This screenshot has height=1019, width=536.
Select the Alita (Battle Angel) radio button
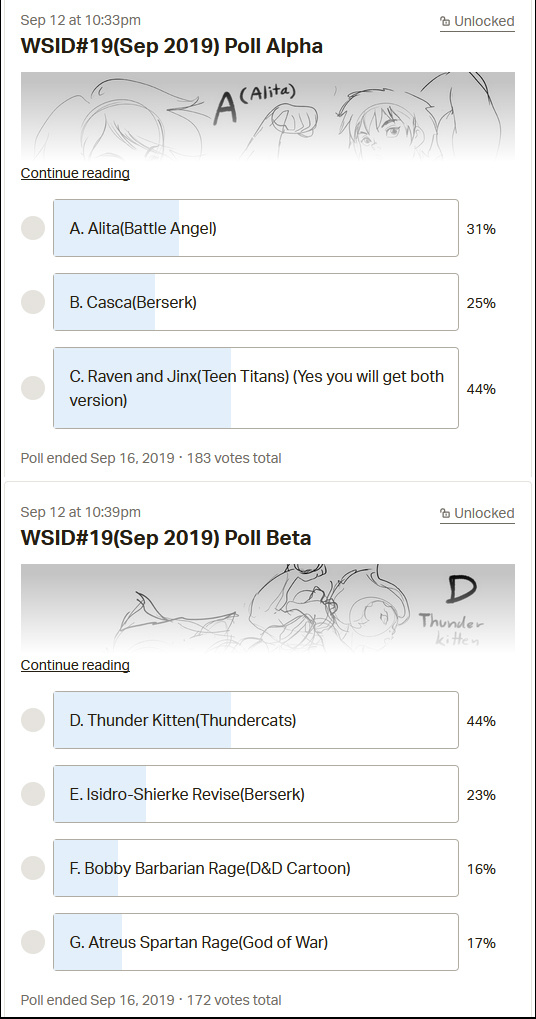[x=33, y=228]
